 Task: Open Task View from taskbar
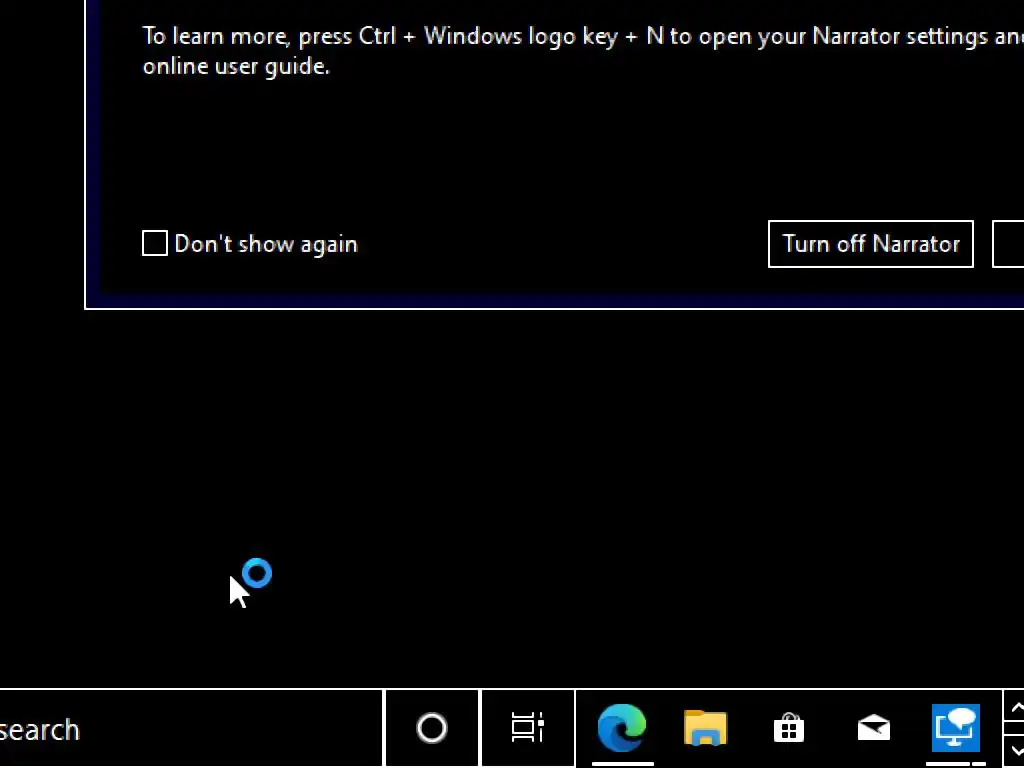[528, 728]
